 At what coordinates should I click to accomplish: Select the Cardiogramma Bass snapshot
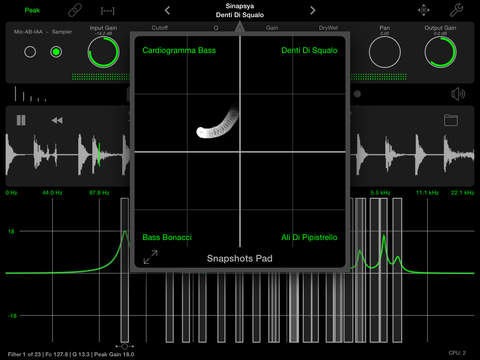tap(179, 50)
